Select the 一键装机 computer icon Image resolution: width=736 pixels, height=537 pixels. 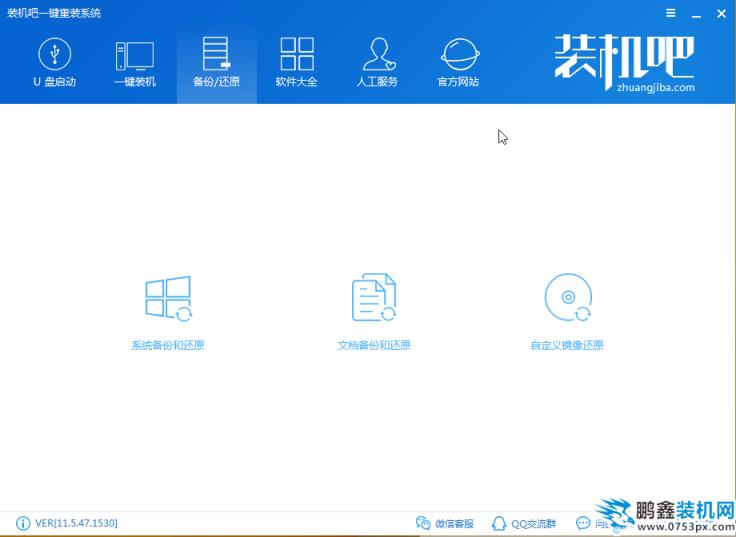click(x=135, y=56)
